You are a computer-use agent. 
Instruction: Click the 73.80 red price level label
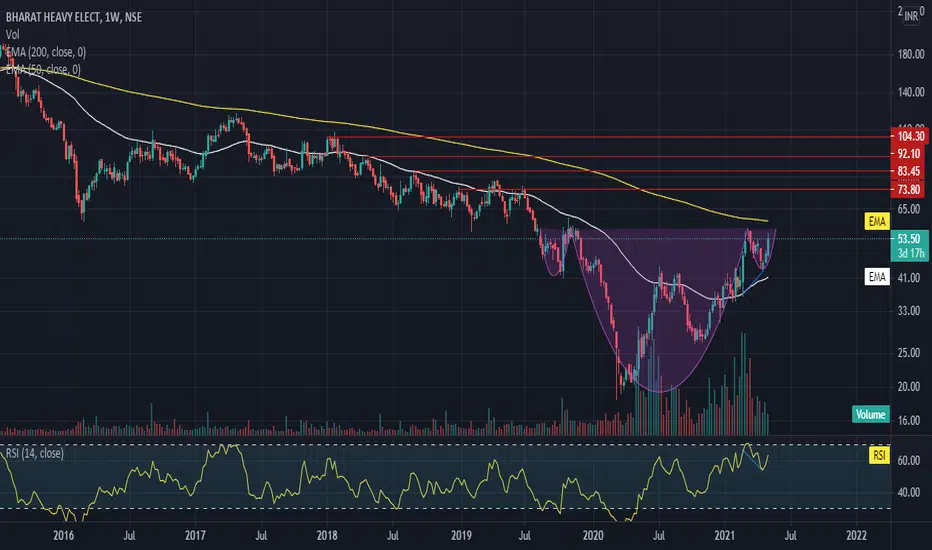click(x=909, y=190)
